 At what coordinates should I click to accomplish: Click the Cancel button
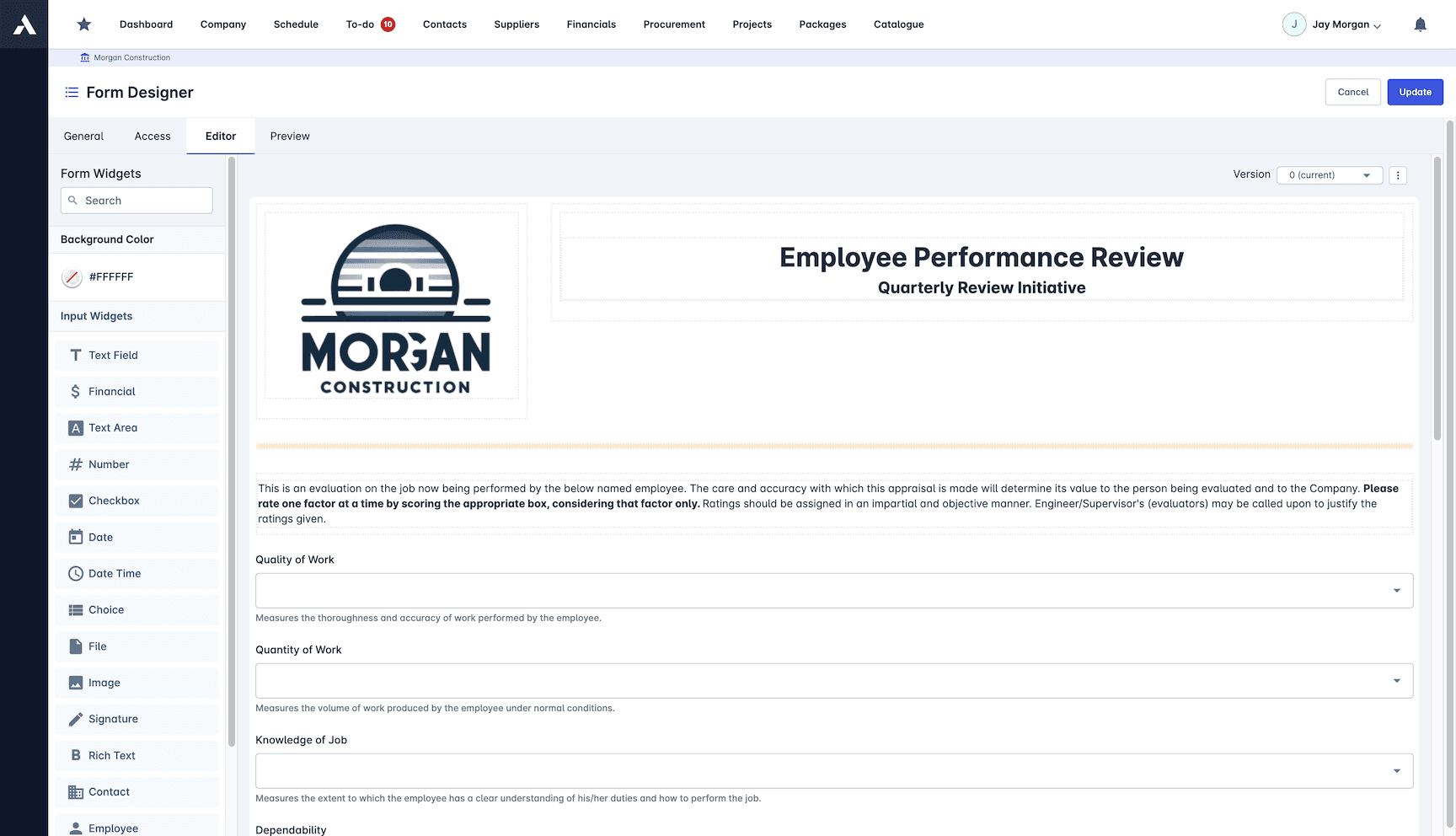click(x=1352, y=92)
